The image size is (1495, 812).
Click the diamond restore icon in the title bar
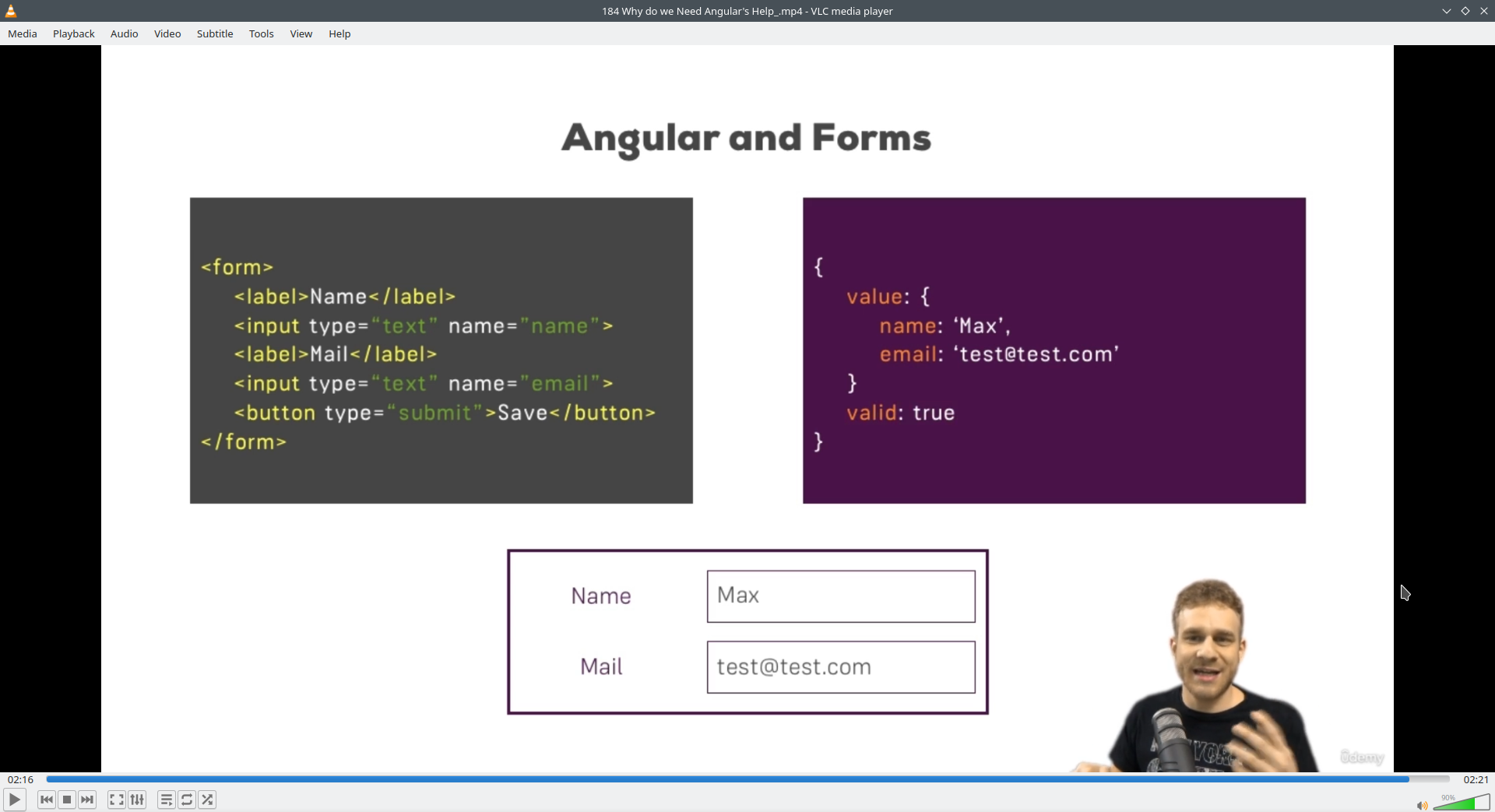1465,11
